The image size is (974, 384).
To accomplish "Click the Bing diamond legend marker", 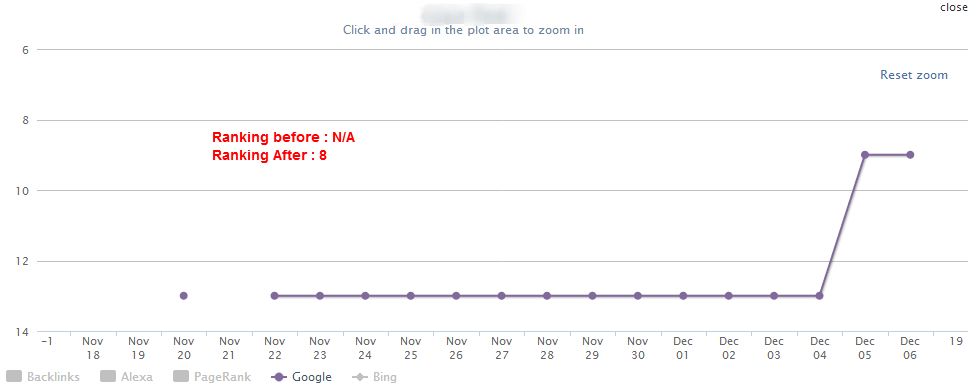I will pos(359,377).
